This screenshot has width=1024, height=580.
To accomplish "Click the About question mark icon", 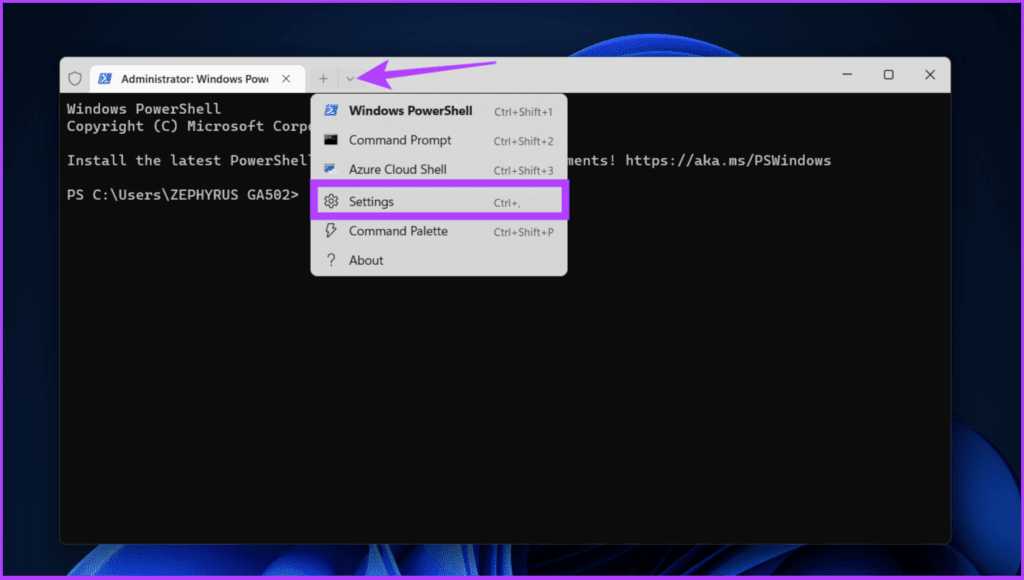I will point(331,260).
